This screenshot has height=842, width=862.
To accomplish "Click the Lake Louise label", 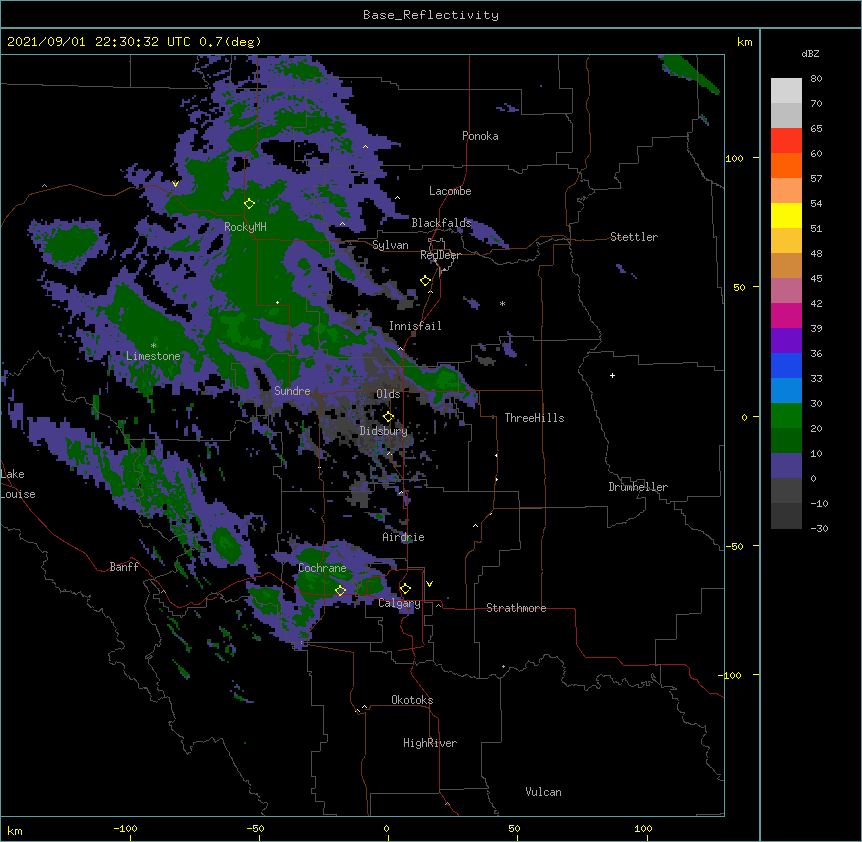I will coord(18,484).
